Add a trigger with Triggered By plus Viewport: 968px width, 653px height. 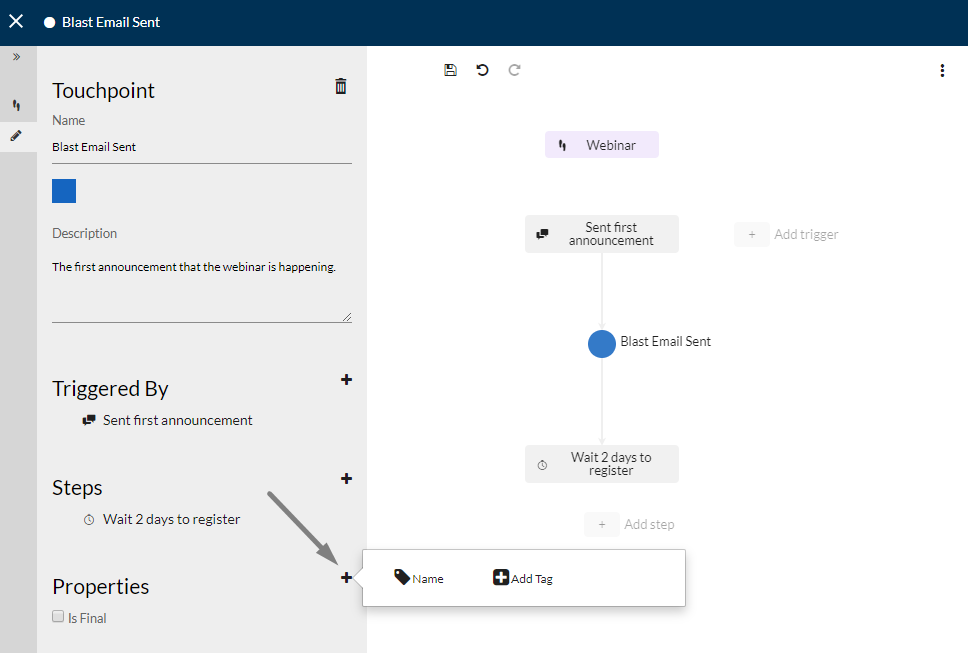tap(346, 380)
